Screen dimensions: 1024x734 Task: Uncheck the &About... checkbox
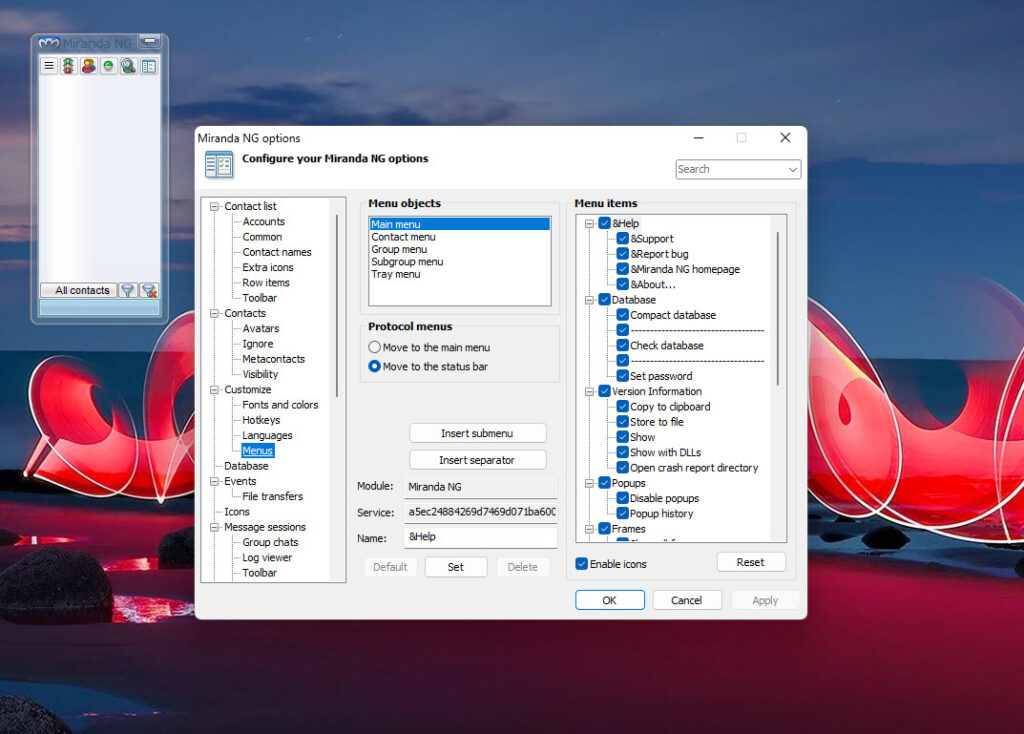click(623, 284)
